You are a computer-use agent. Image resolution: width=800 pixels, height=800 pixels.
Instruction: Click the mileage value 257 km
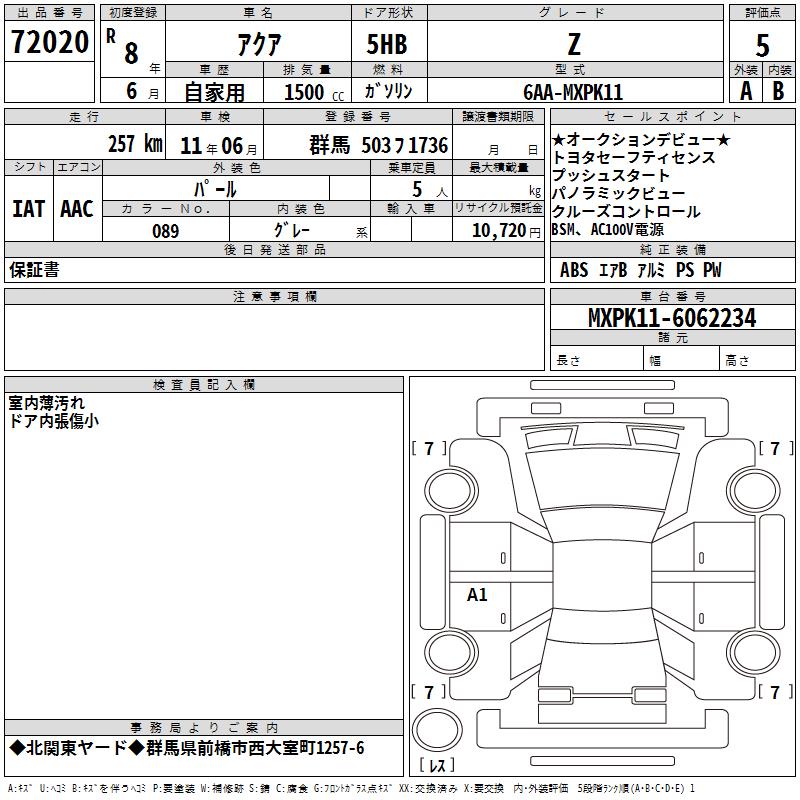[135, 143]
